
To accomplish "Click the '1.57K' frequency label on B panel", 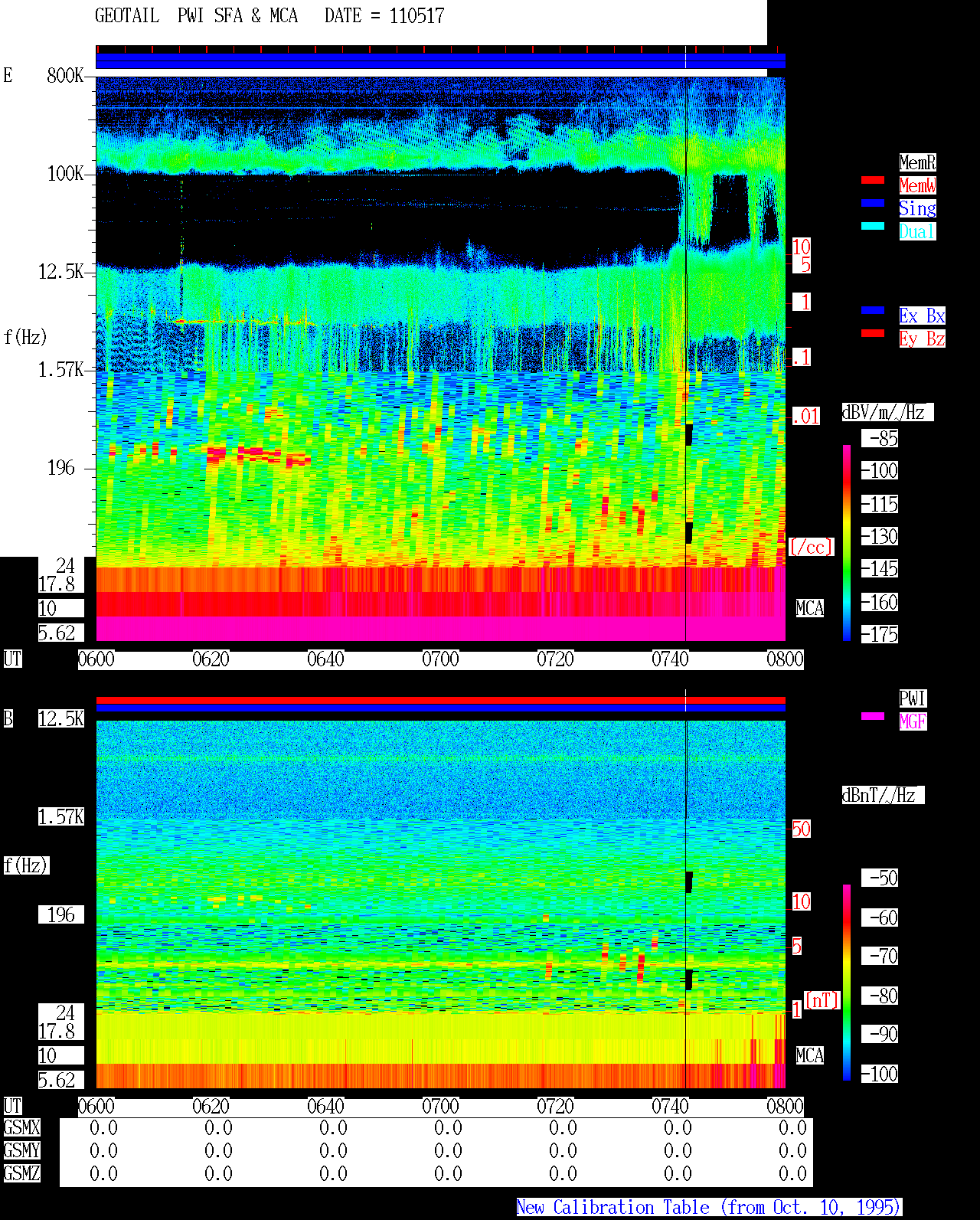I will 61,816.
